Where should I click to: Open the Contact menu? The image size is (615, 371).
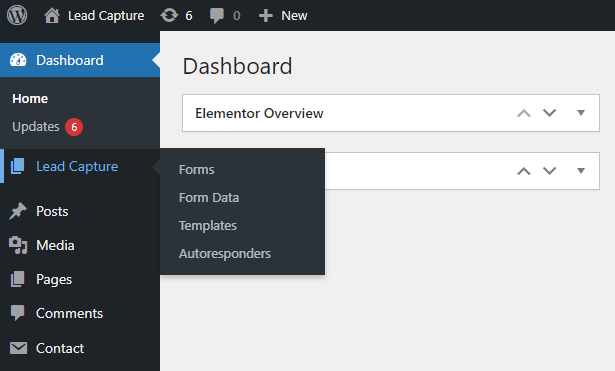(60, 348)
